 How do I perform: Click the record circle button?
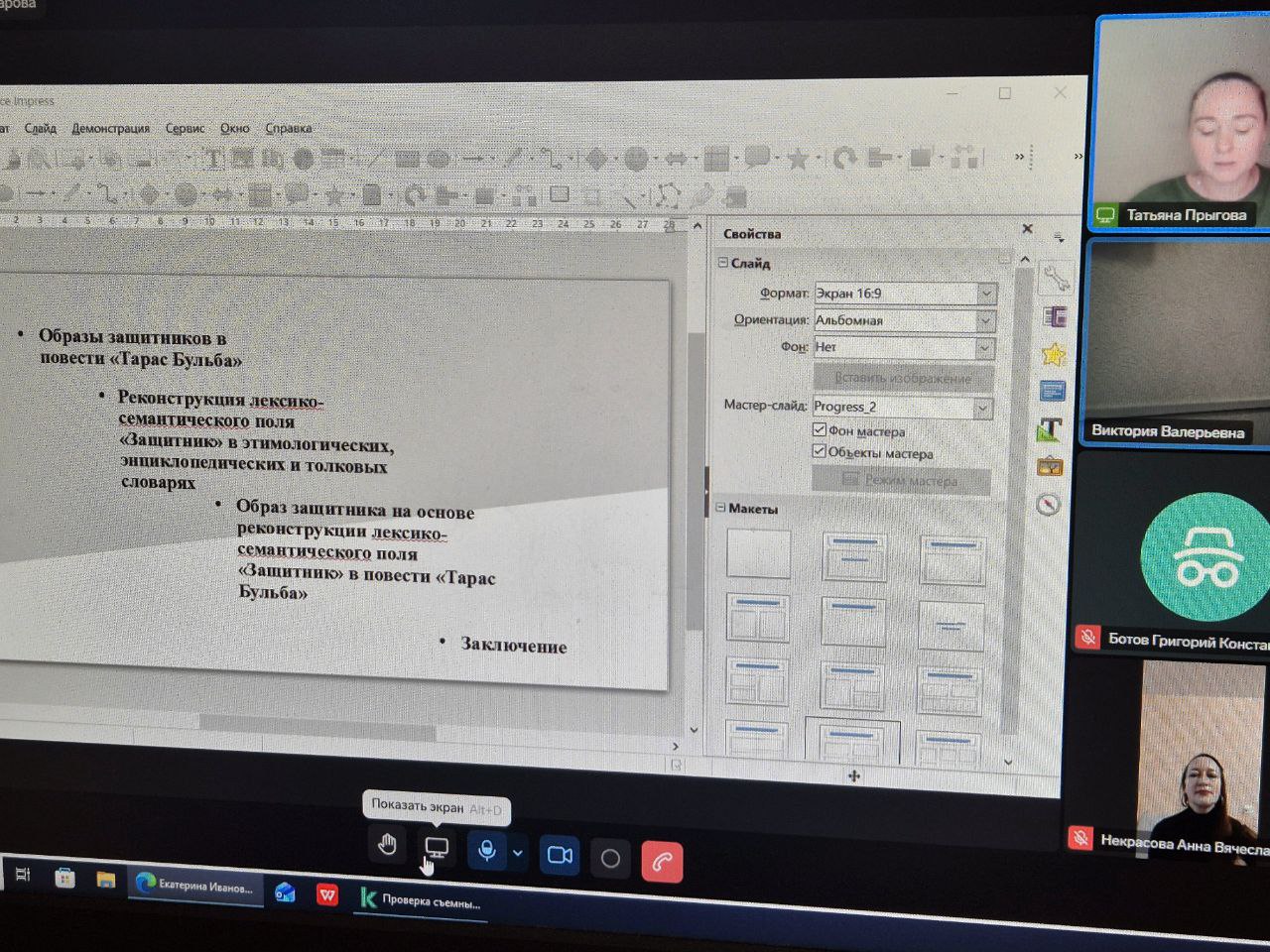(610, 859)
